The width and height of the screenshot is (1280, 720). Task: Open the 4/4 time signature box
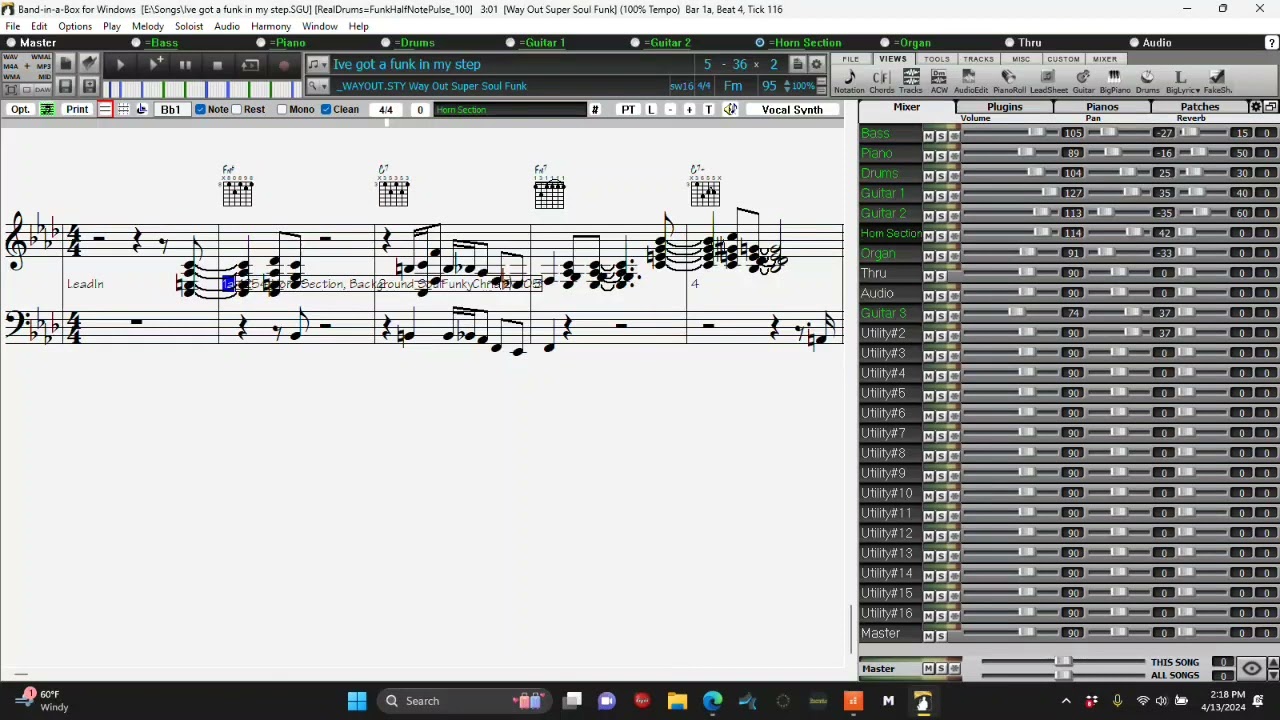click(386, 109)
